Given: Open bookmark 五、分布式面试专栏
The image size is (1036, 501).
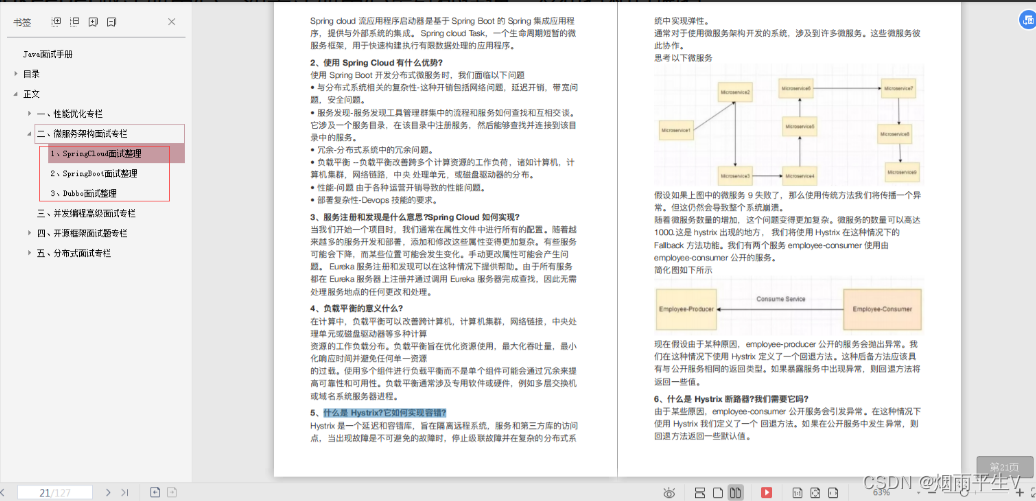Looking at the screenshot, I should 74,253.
